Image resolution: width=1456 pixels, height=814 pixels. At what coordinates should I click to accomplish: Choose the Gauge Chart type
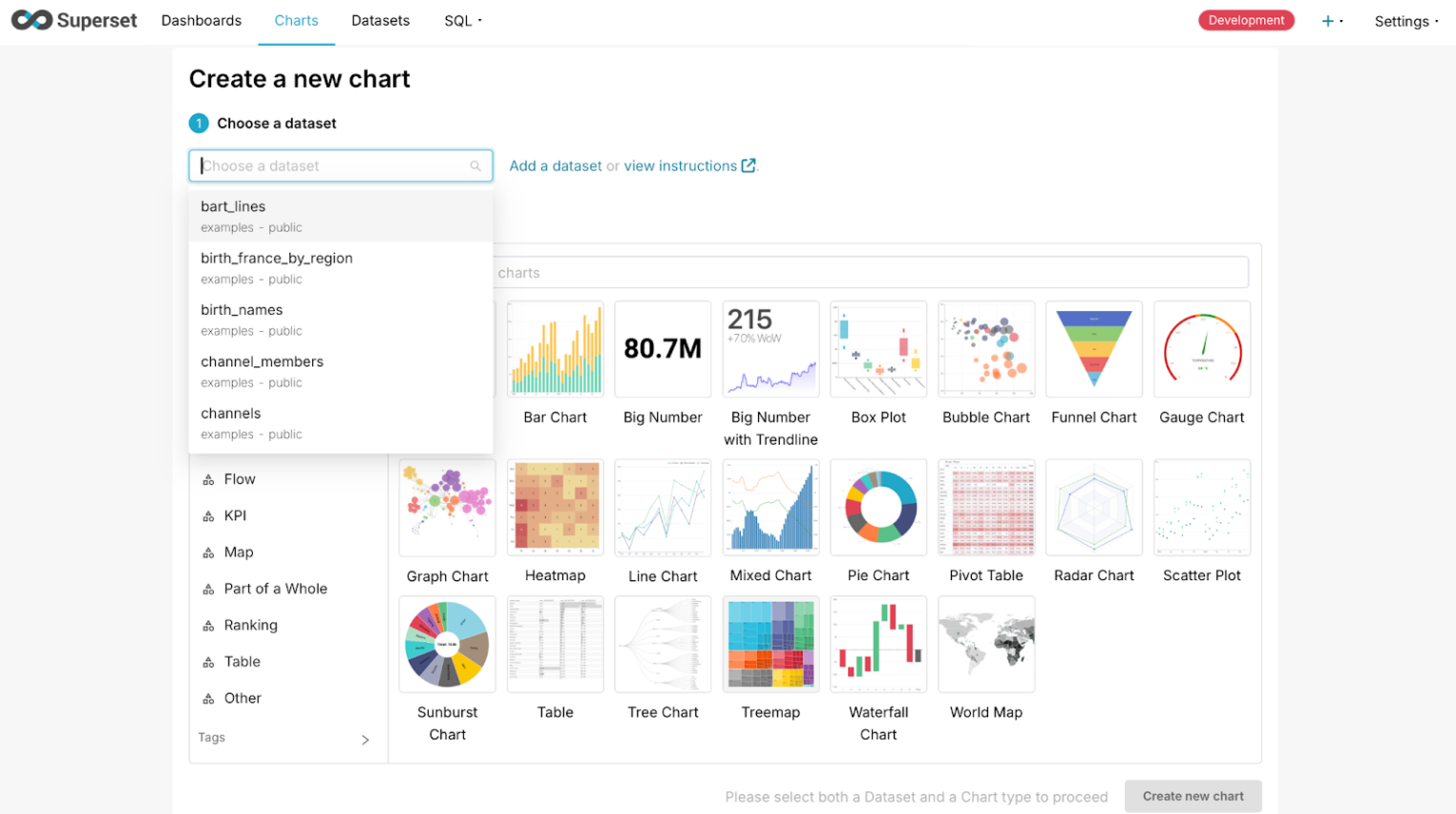1201,349
